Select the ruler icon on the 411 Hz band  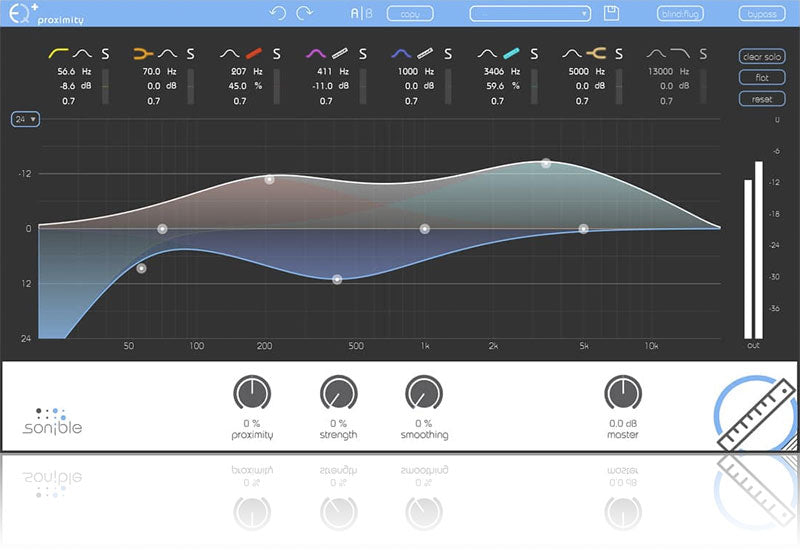(340, 53)
